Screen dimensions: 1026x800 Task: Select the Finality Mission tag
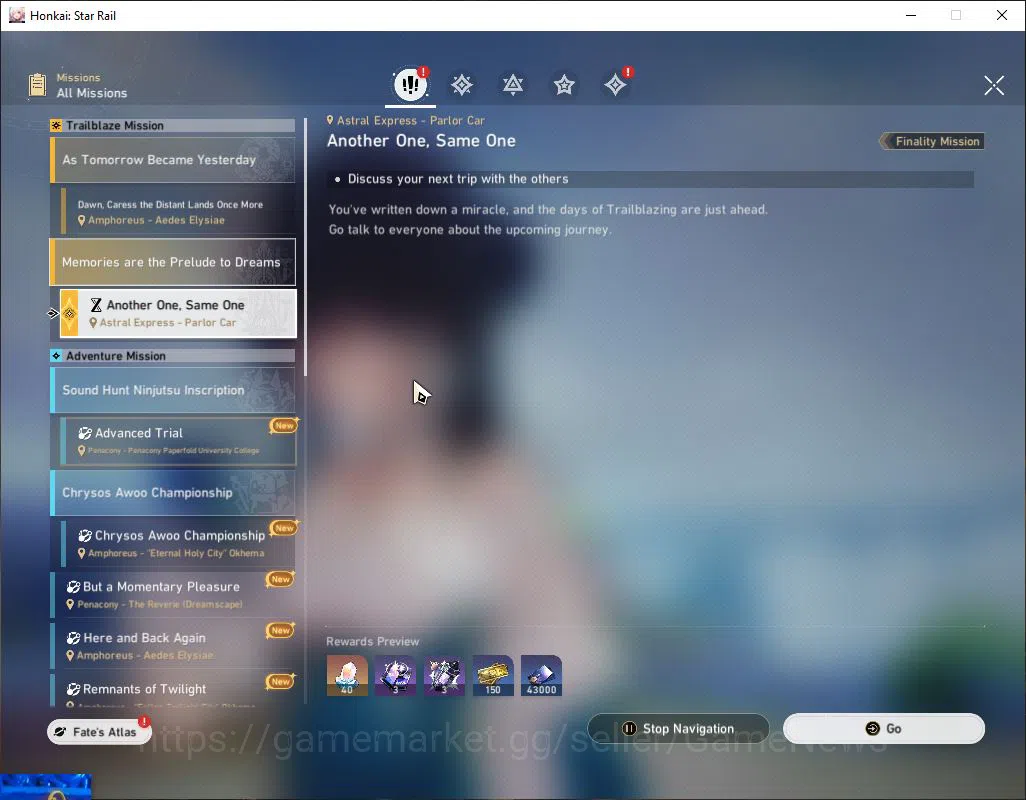(932, 141)
